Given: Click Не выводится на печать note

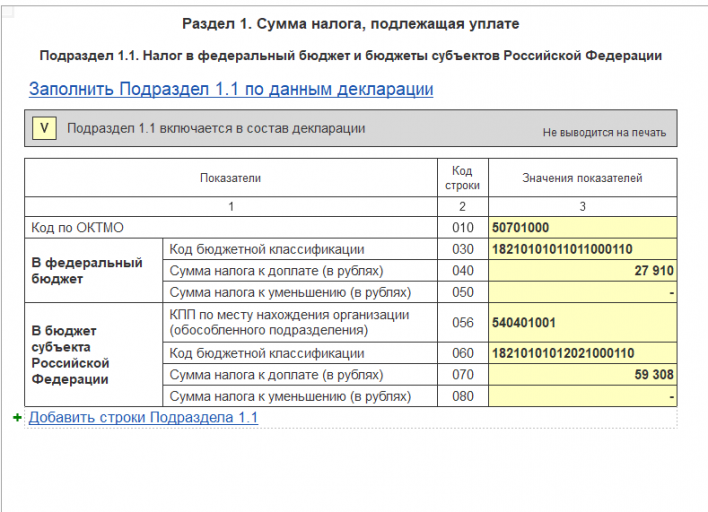Looking at the screenshot, I should click(x=604, y=133).
